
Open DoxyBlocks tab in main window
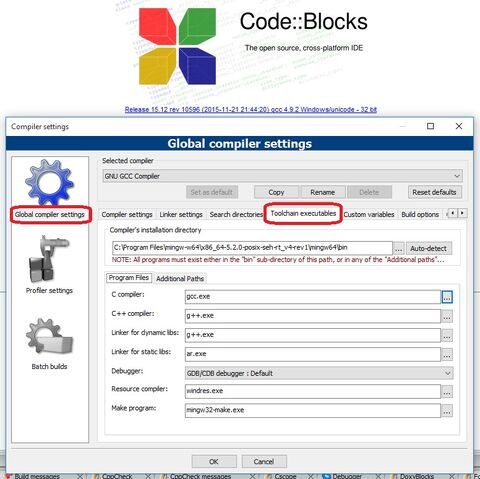(417, 476)
